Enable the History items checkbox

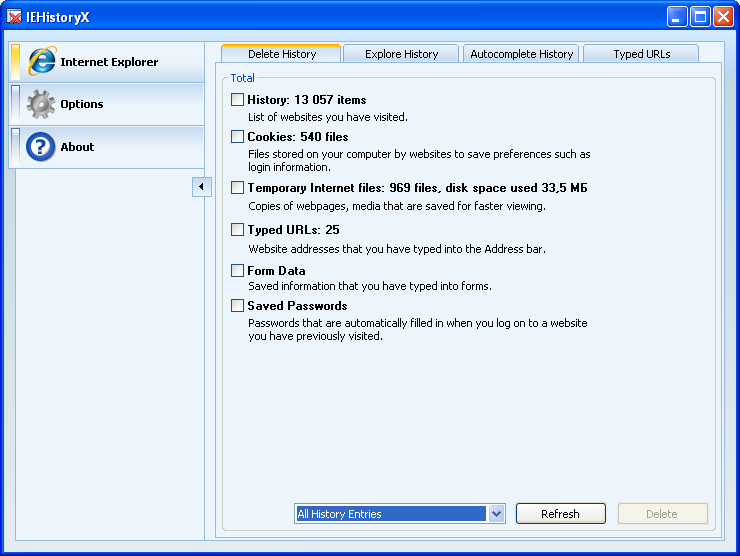237,100
